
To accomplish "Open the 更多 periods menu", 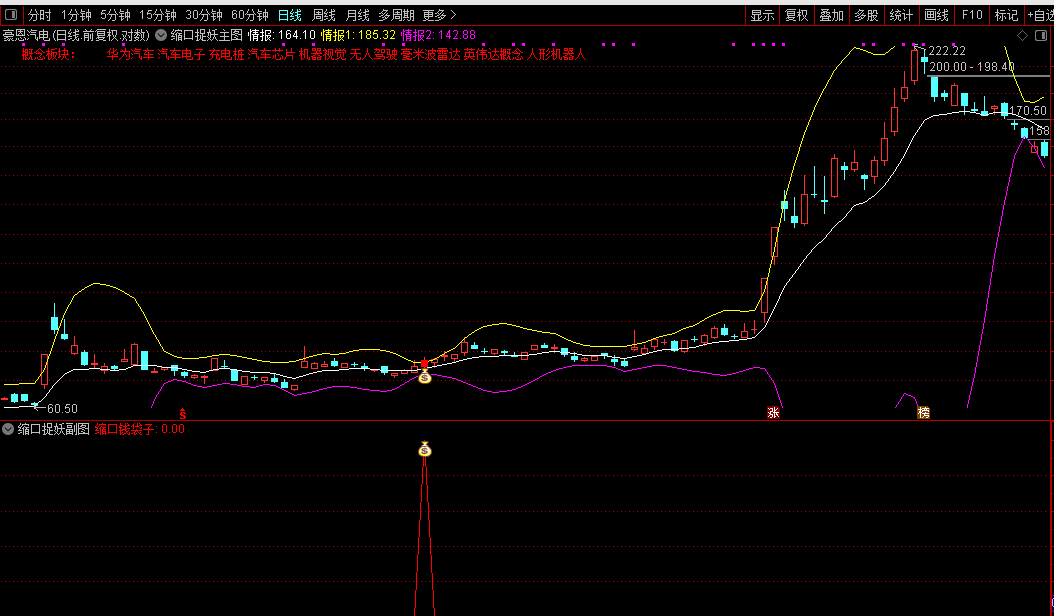I will [x=439, y=15].
